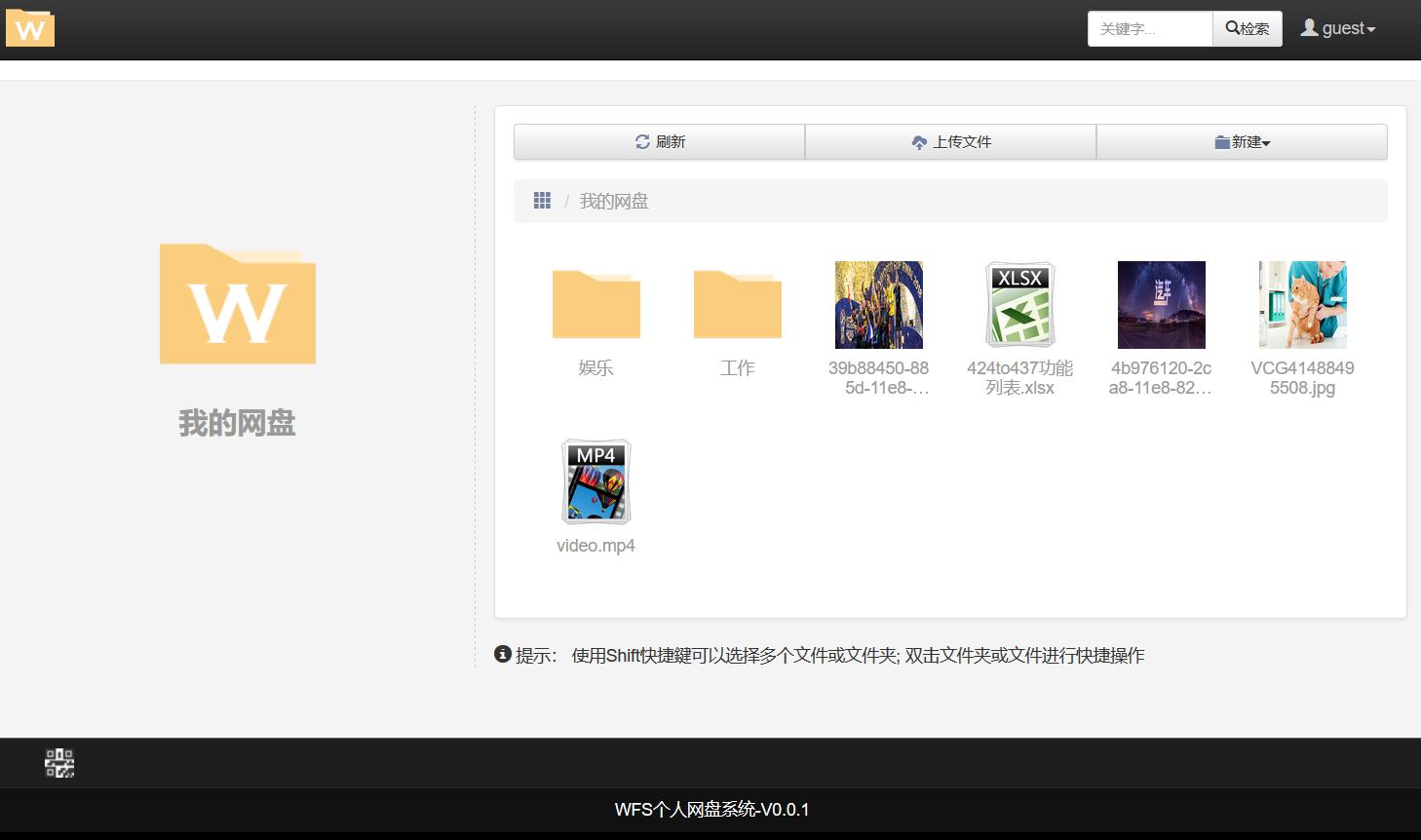This screenshot has width=1421, height=840.
Task: Click the 娱乐 folder name label
Action: coord(596,368)
